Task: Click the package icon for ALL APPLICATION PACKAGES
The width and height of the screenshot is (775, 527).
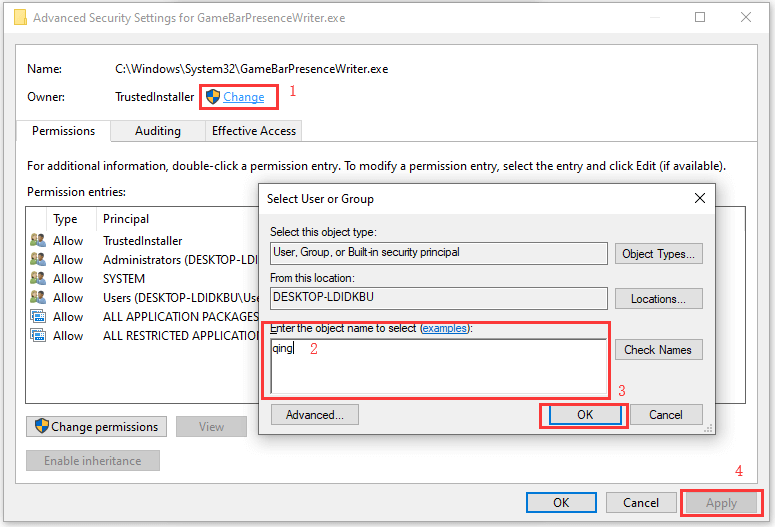Action: point(38,316)
